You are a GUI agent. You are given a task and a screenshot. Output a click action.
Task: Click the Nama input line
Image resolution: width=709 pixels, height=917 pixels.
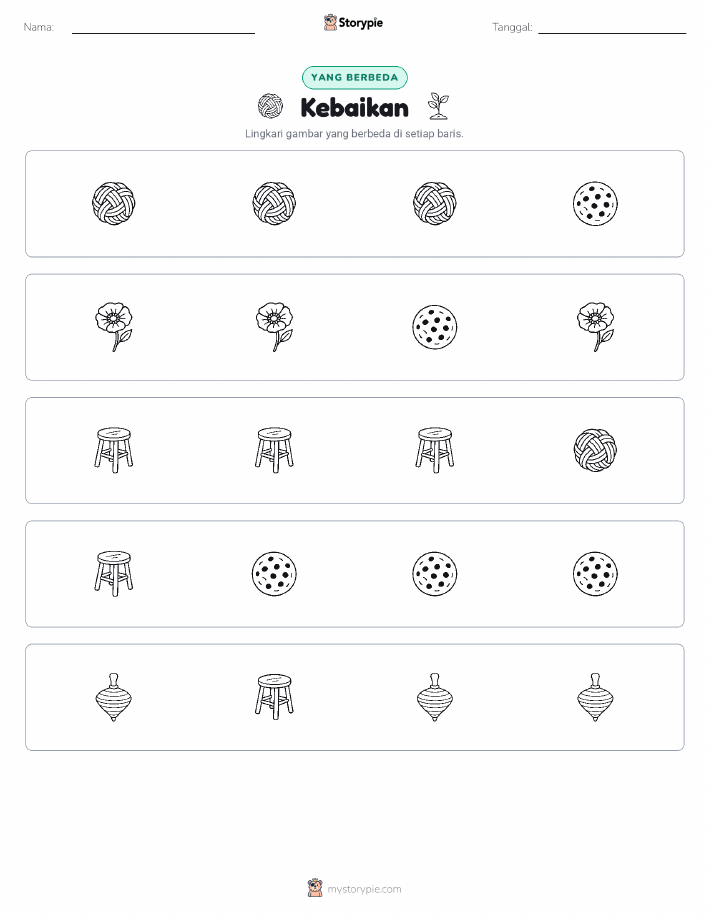pos(163,27)
